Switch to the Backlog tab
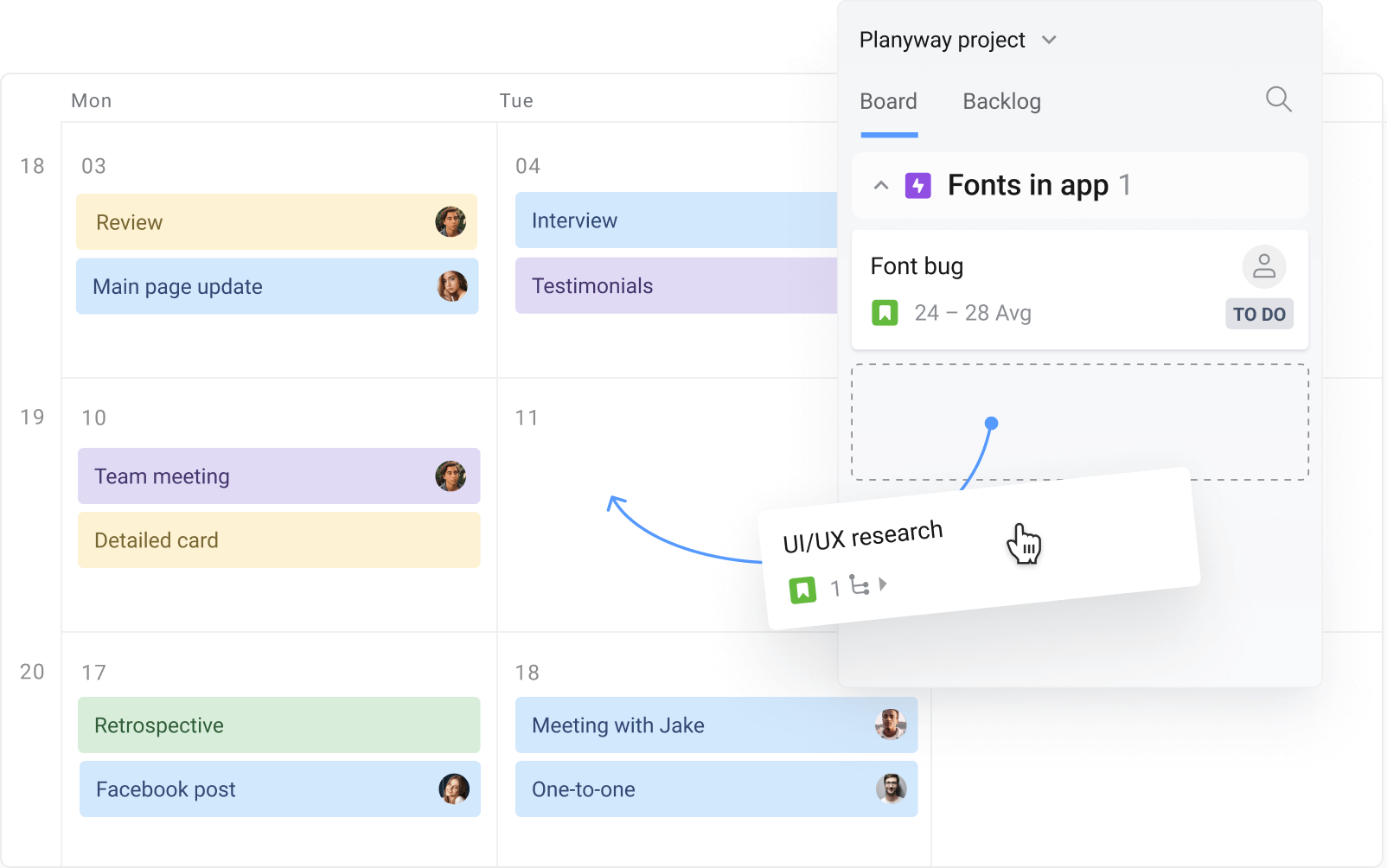This screenshot has width=1387, height=868. tap(1001, 101)
